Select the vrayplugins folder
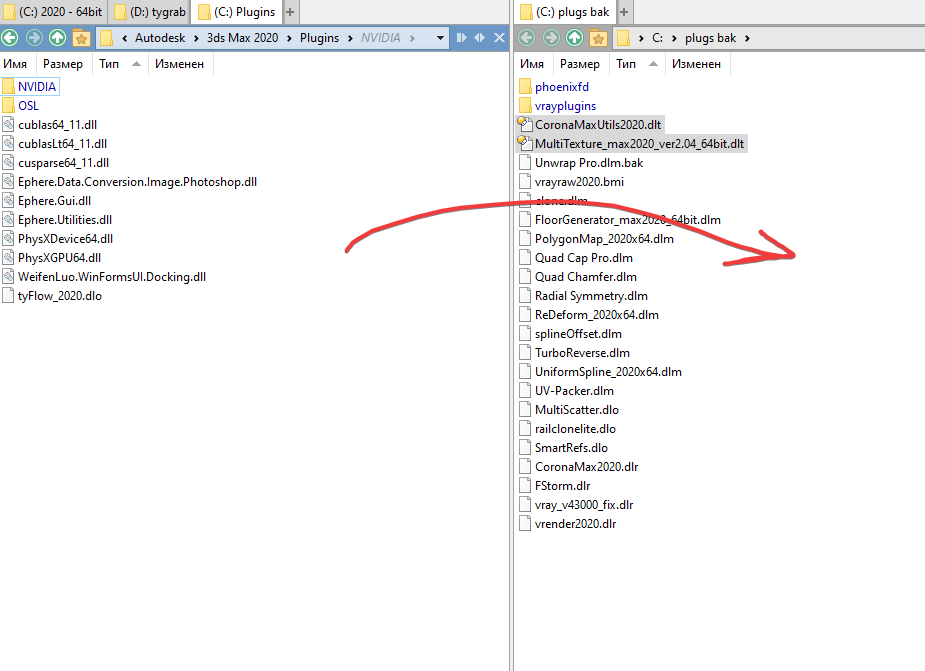 pos(565,106)
